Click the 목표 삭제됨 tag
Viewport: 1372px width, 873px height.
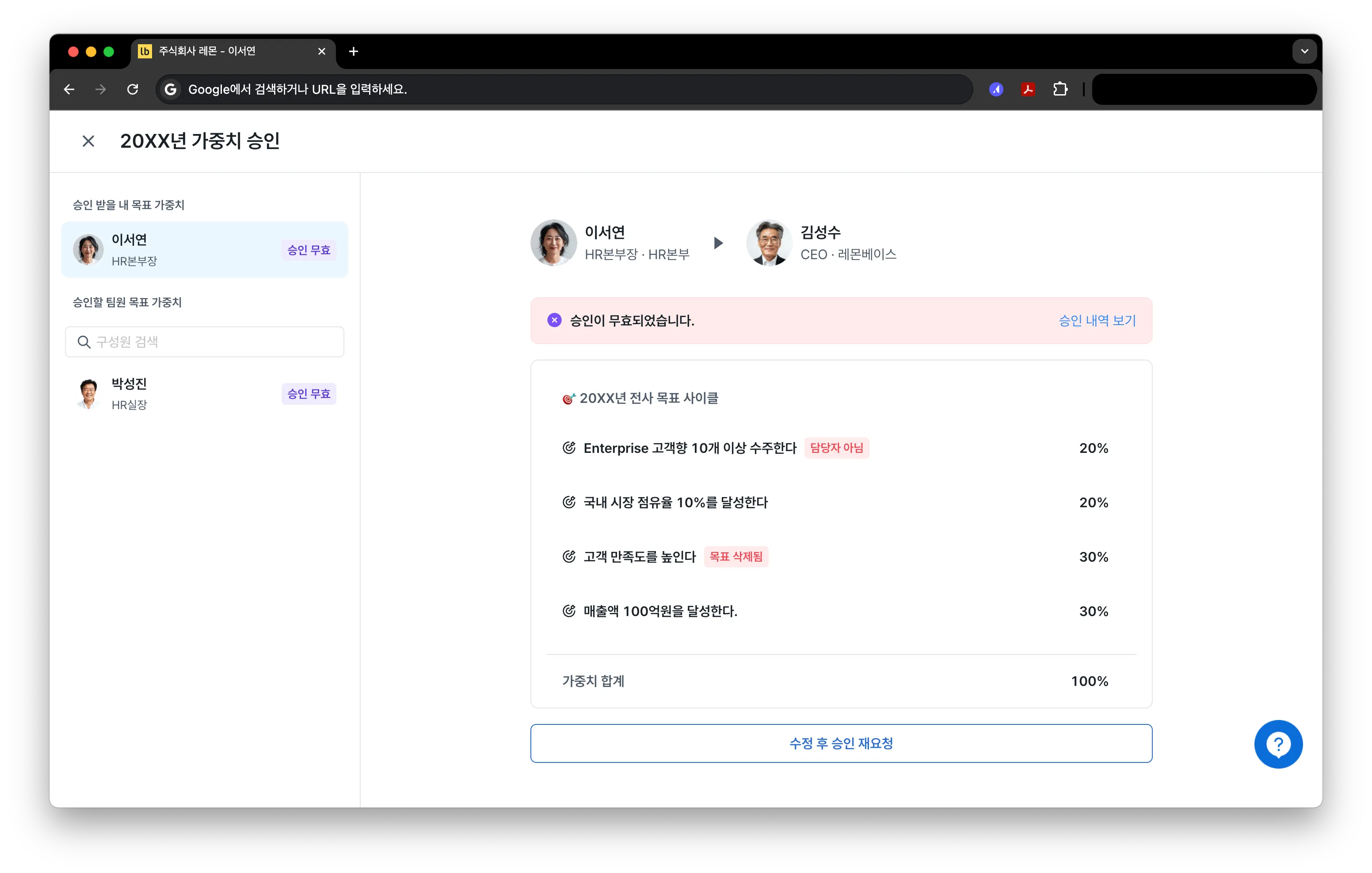[736, 557]
